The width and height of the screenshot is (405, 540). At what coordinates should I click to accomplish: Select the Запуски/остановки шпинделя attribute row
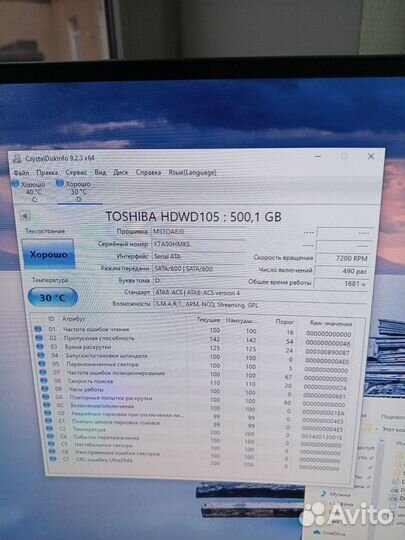[x=194, y=357]
